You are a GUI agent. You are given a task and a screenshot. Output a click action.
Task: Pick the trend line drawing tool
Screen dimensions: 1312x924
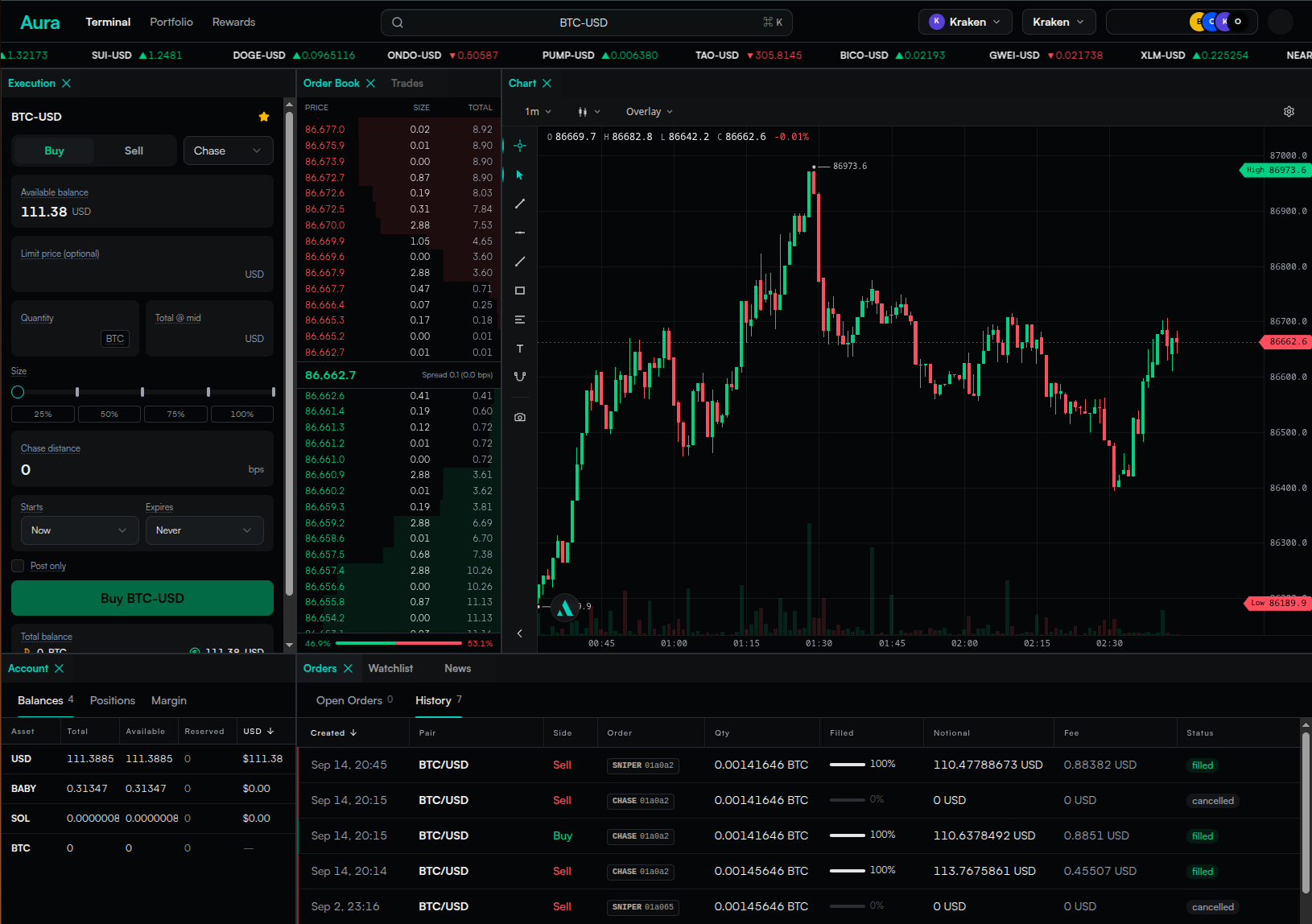point(520,204)
